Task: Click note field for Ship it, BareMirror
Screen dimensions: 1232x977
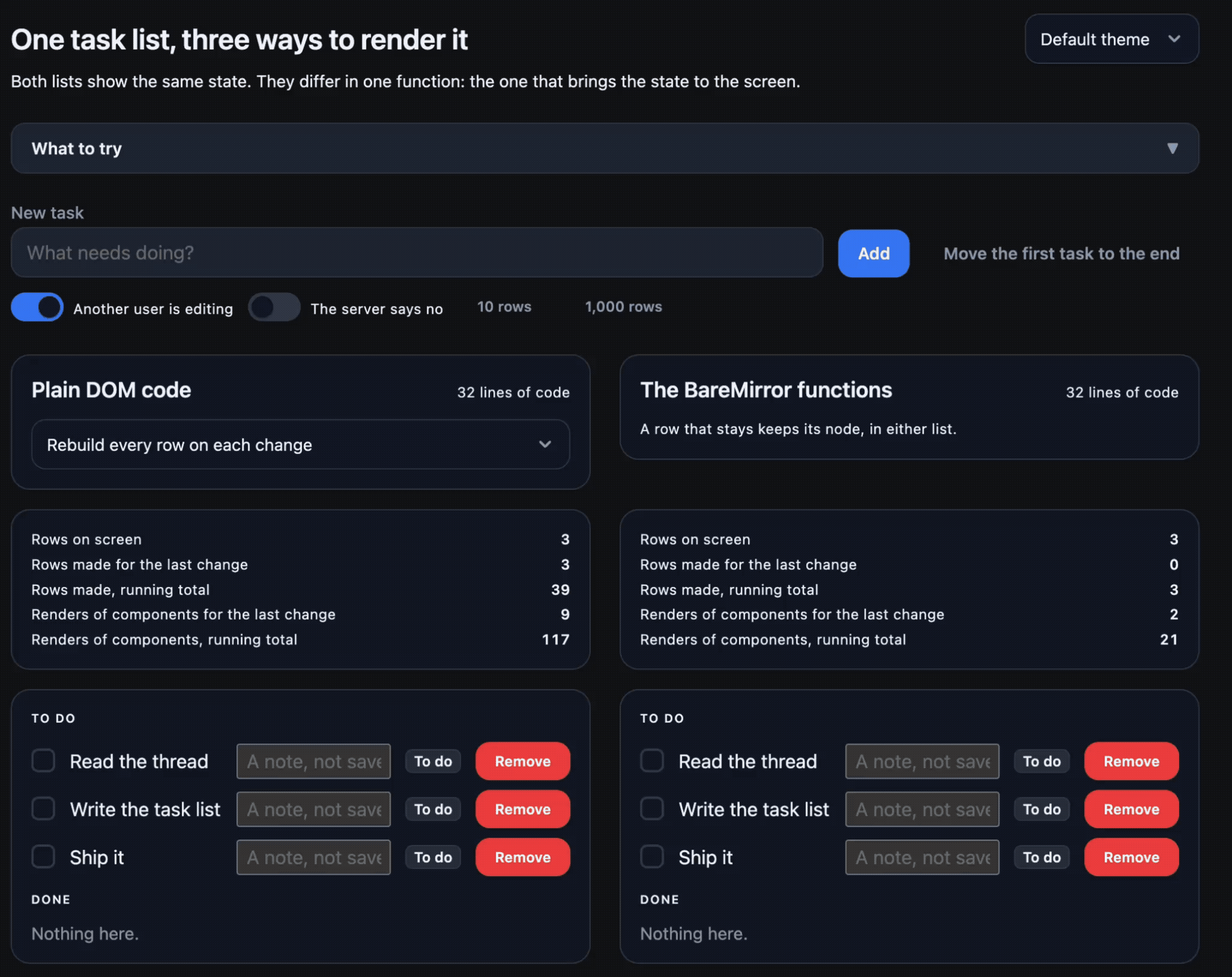Action: [922, 857]
